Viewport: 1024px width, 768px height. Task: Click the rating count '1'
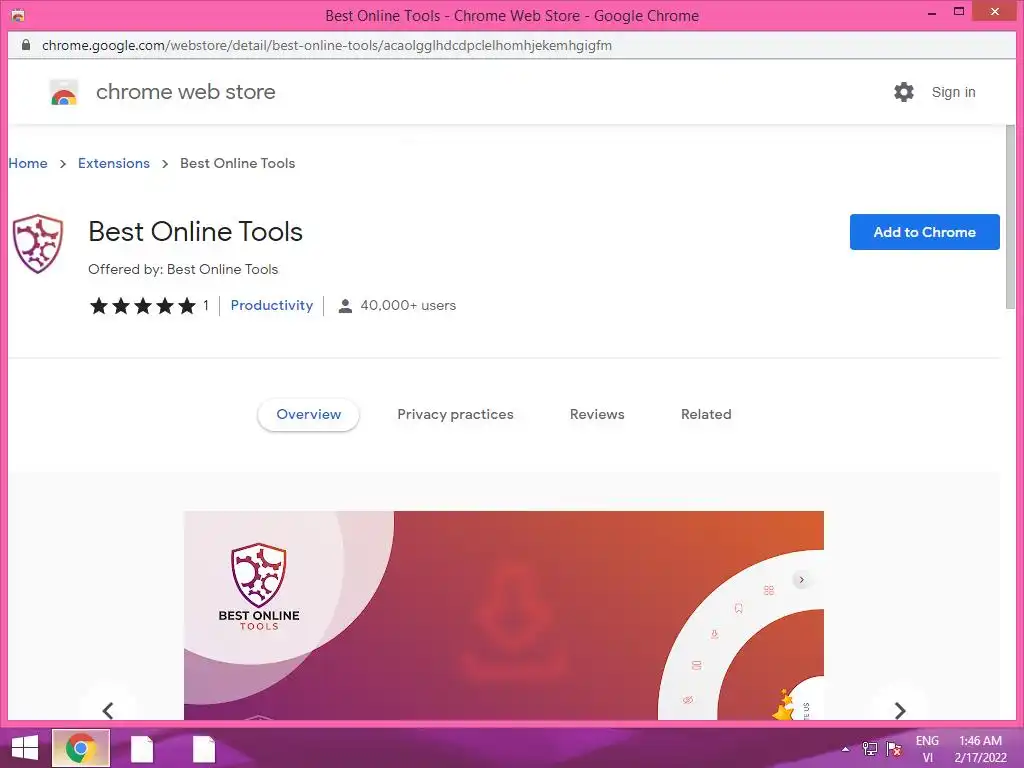tap(206, 306)
